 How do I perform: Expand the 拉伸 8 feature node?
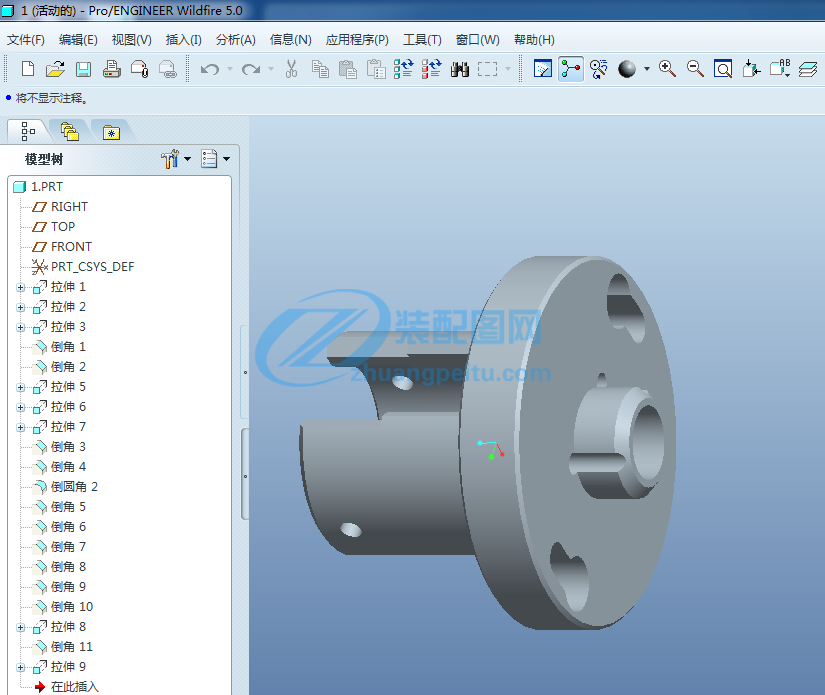(21, 627)
